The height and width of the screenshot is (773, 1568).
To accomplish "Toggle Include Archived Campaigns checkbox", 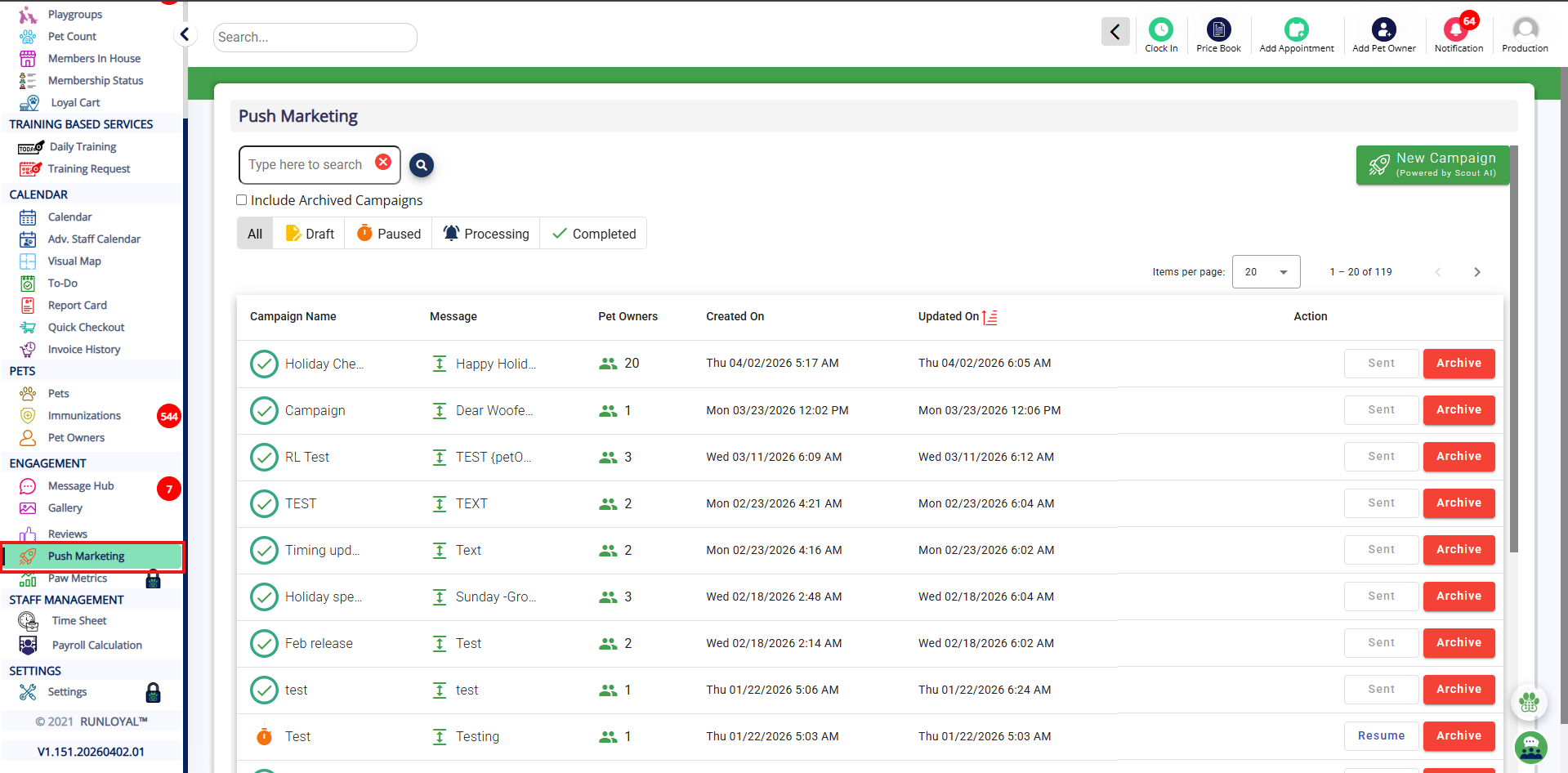I will point(242,200).
